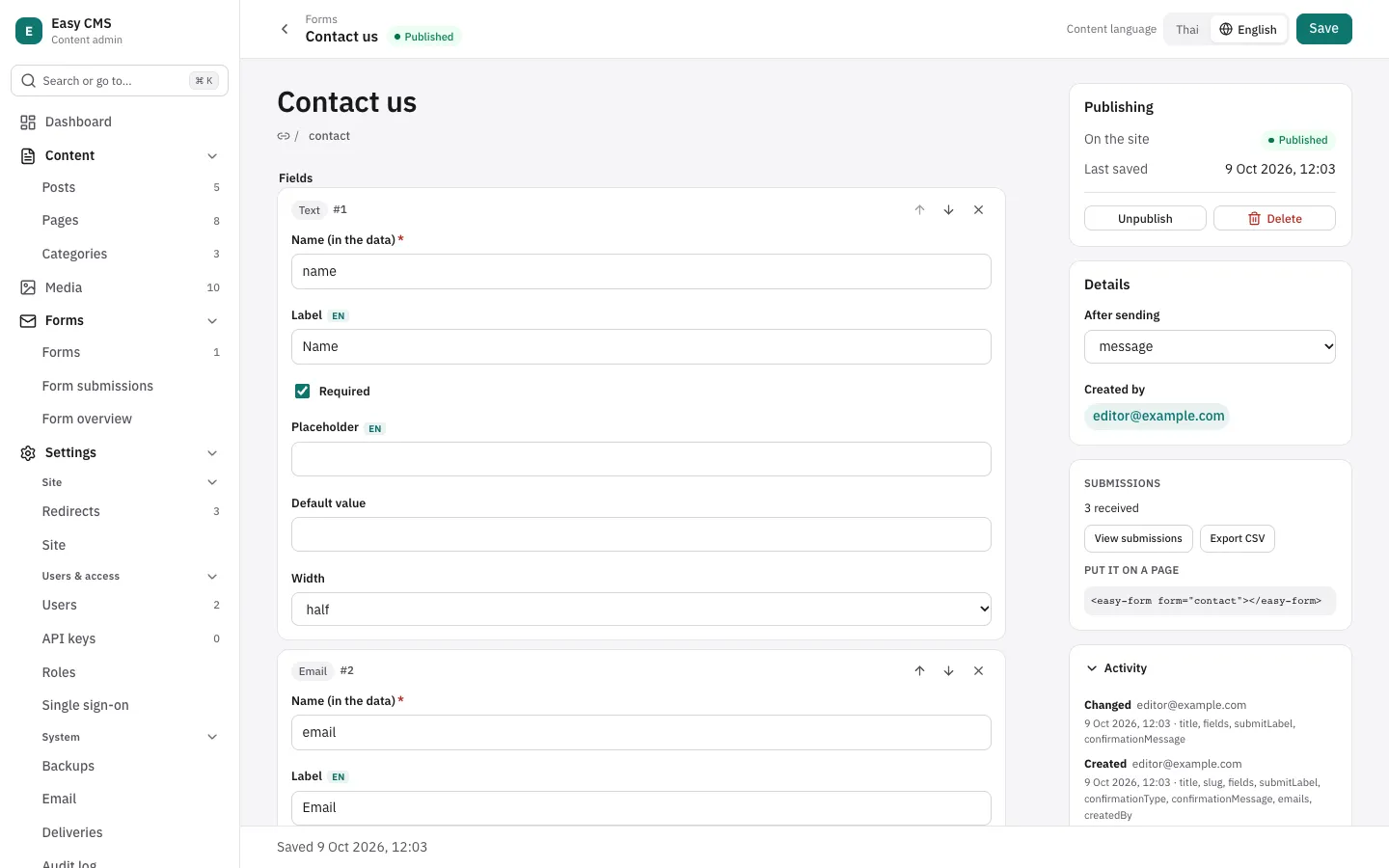
Task: Move Email field #2 down
Action: (948, 671)
